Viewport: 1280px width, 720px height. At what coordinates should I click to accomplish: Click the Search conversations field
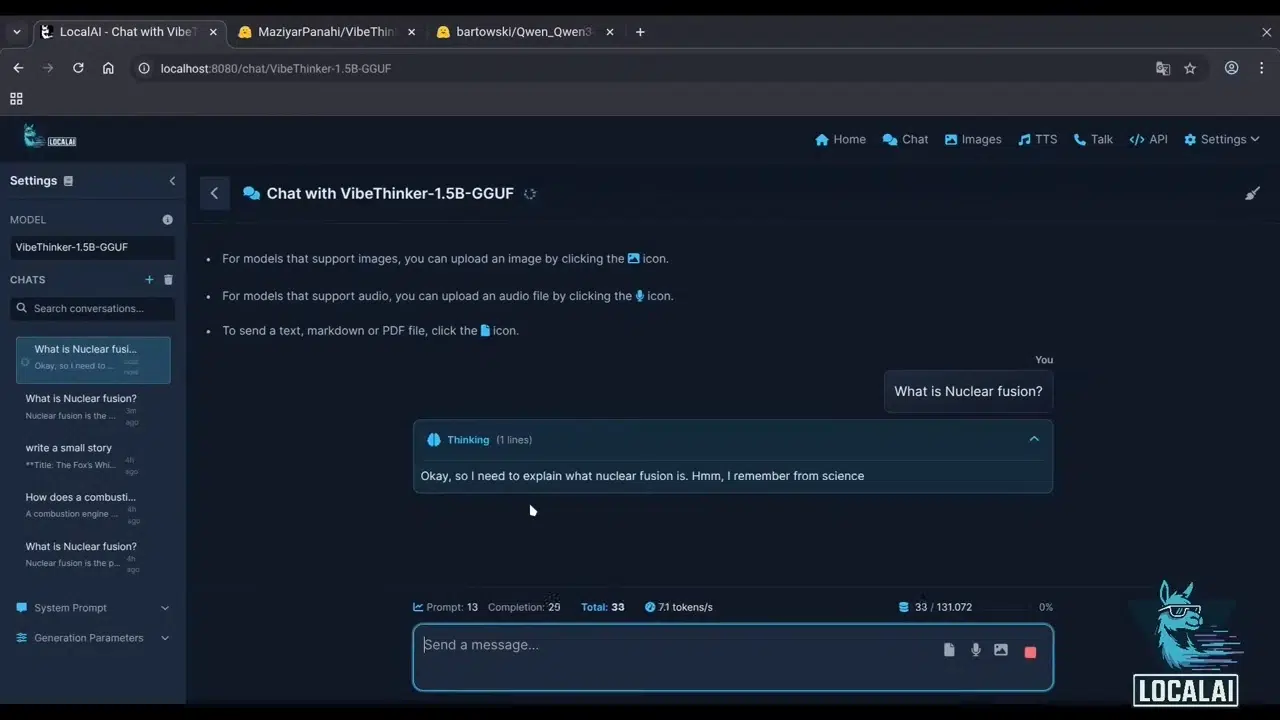click(x=92, y=309)
